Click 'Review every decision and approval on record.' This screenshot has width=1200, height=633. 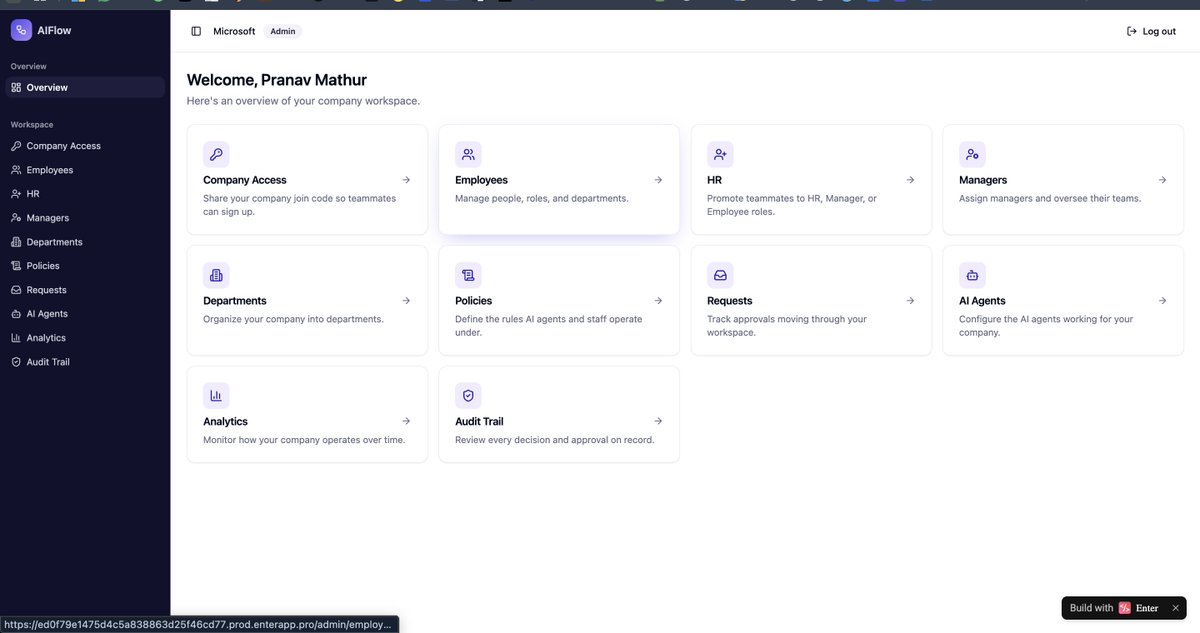[x=555, y=439]
